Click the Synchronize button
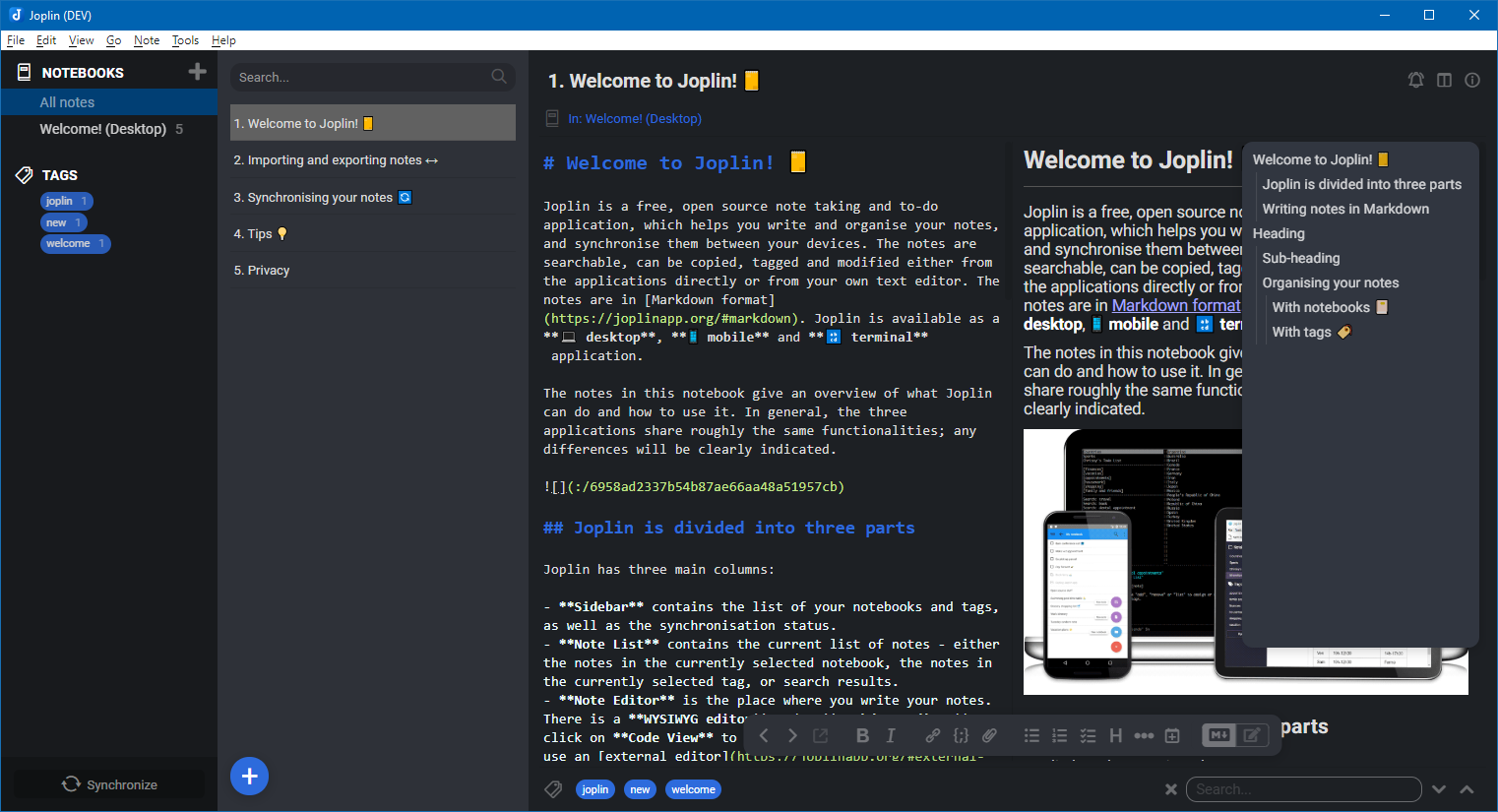1498x812 pixels. pos(109,784)
